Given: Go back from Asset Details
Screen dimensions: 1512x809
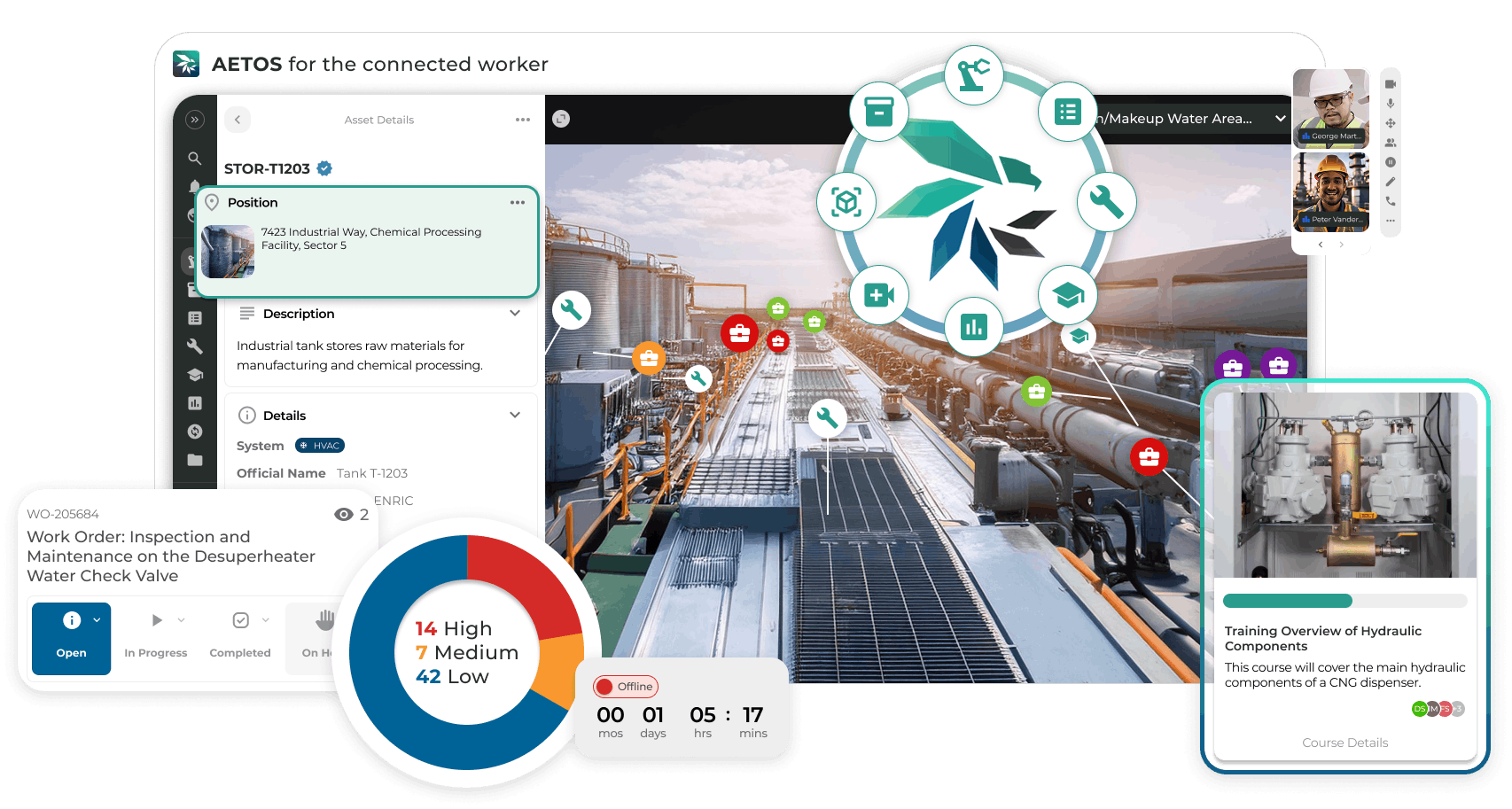Looking at the screenshot, I should [x=238, y=120].
